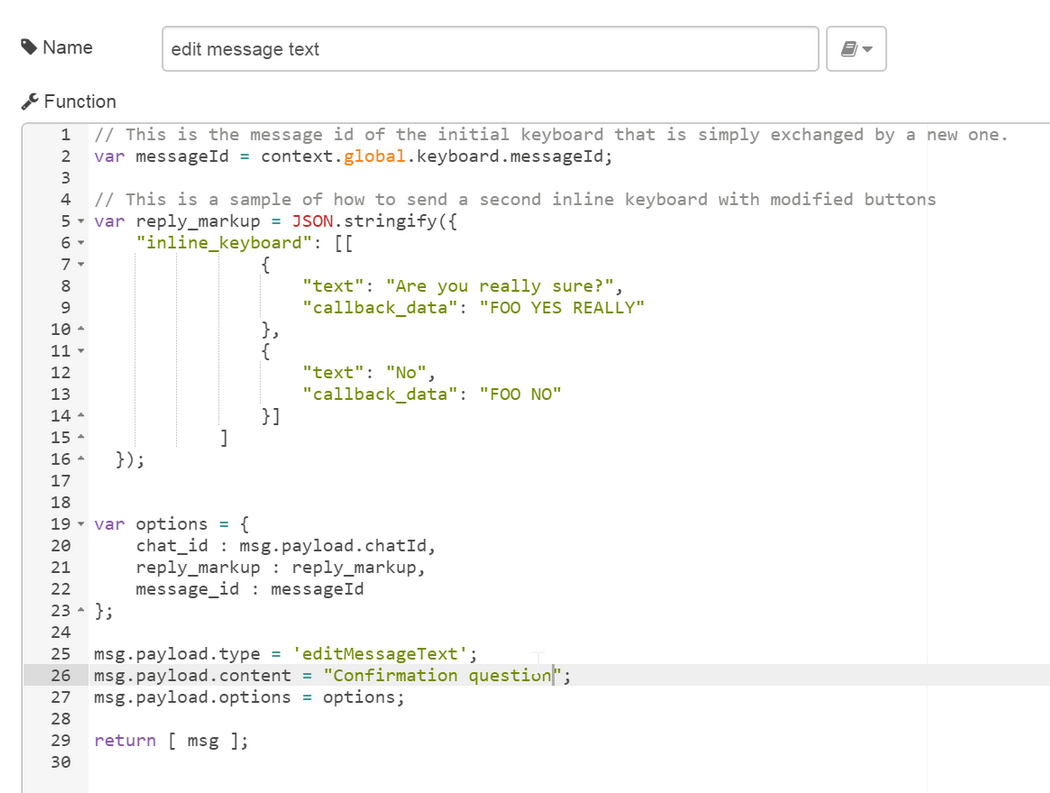Click line number 1 in the gutter
The width and height of the screenshot is (1050, 793).
point(65,135)
